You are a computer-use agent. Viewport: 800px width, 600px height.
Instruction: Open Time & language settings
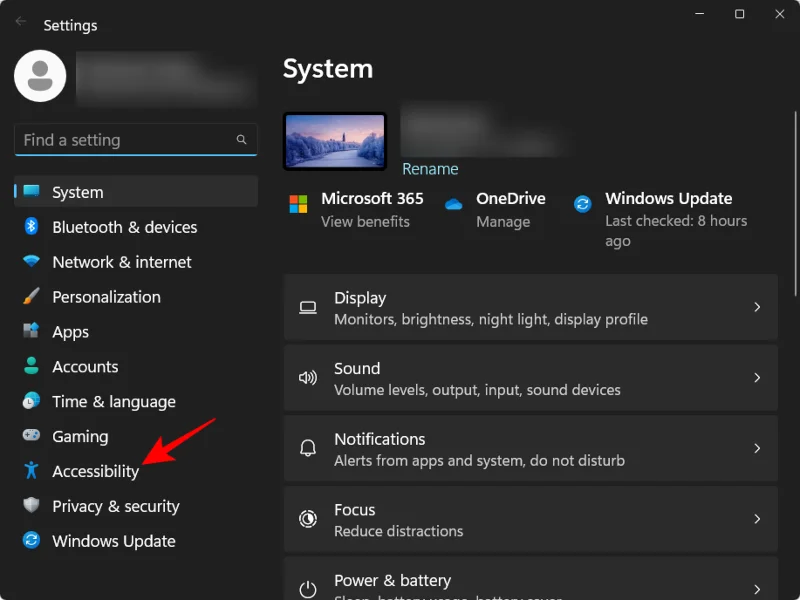[136, 401]
